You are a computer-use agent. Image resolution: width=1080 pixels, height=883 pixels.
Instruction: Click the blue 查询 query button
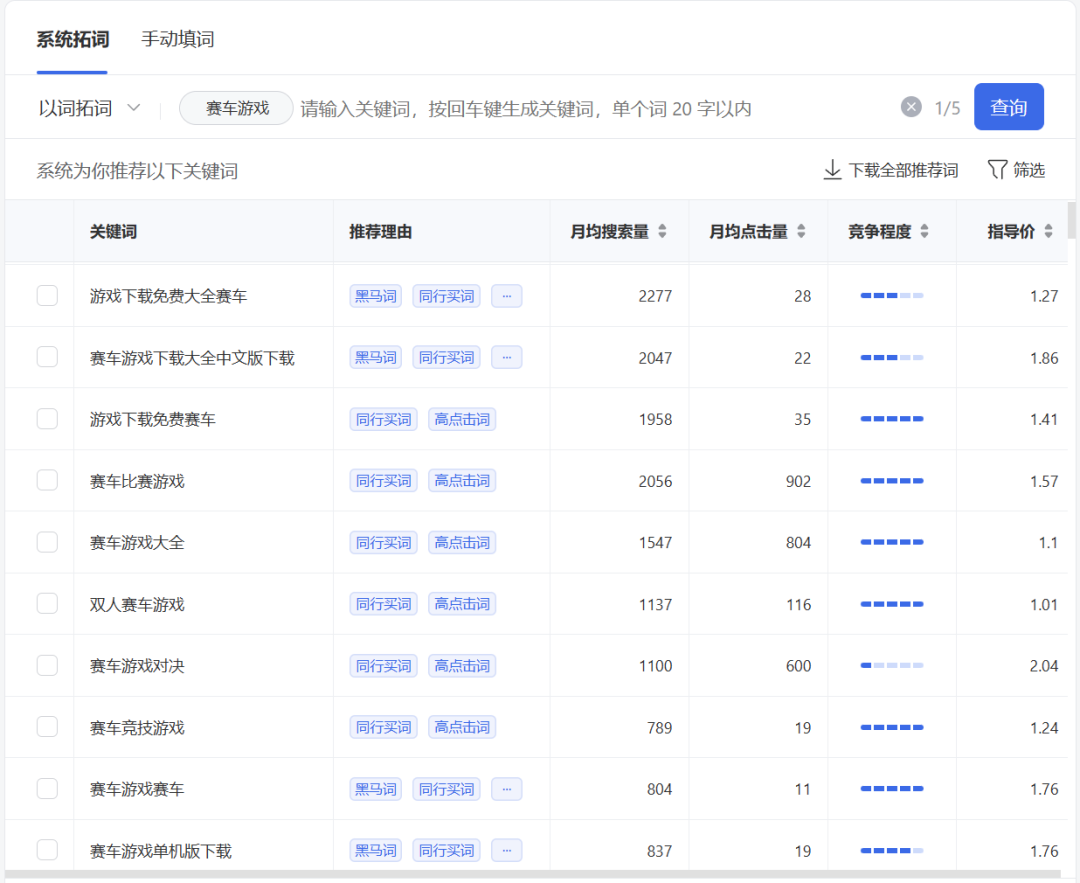1009,106
